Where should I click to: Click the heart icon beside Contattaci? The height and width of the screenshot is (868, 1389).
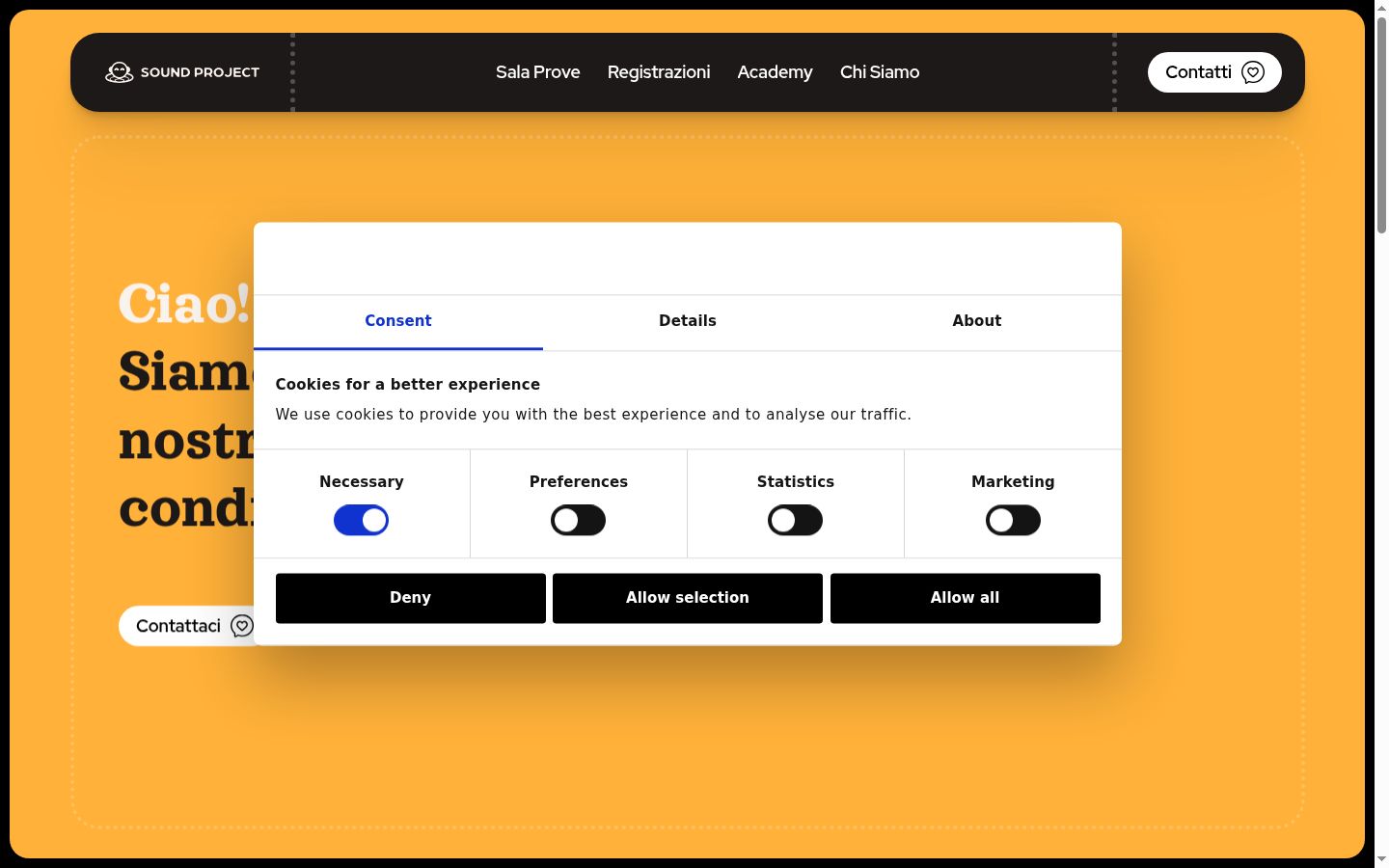(x=242, y=626)
